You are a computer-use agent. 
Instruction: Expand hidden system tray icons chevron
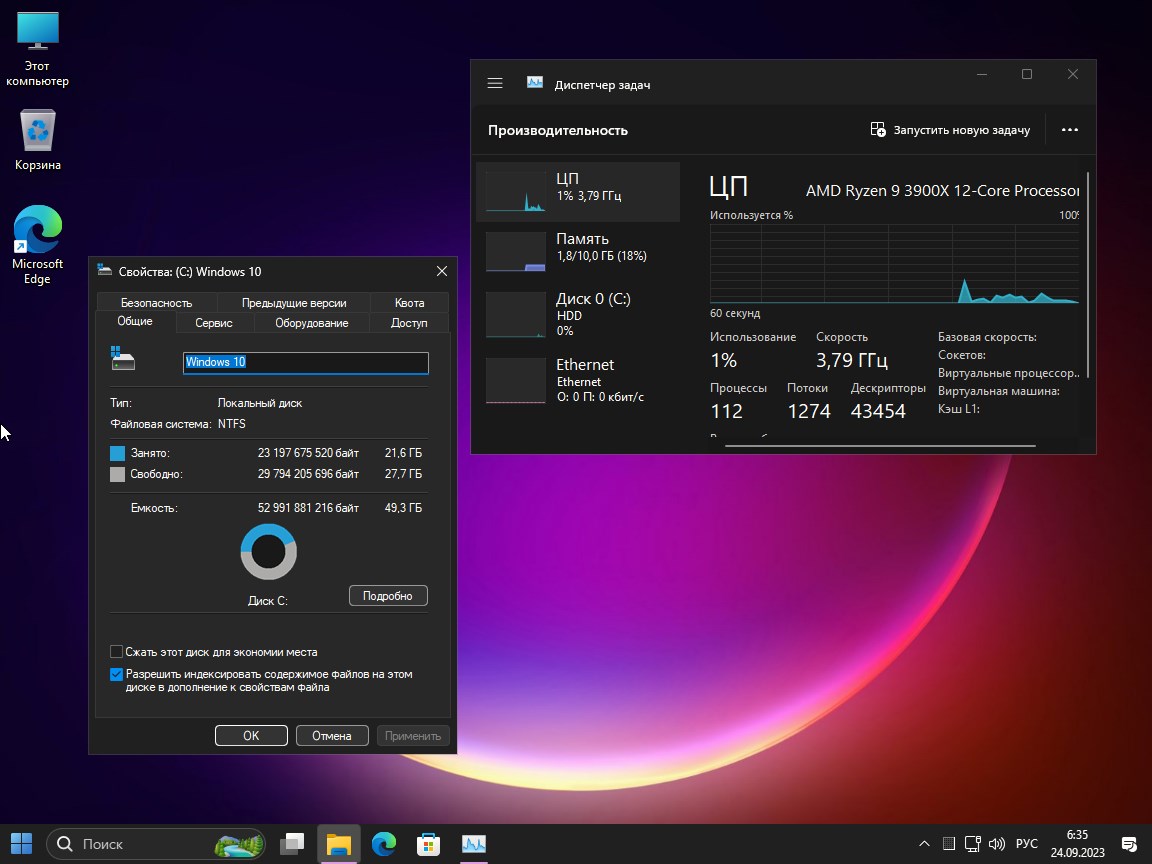coord(924,844)
